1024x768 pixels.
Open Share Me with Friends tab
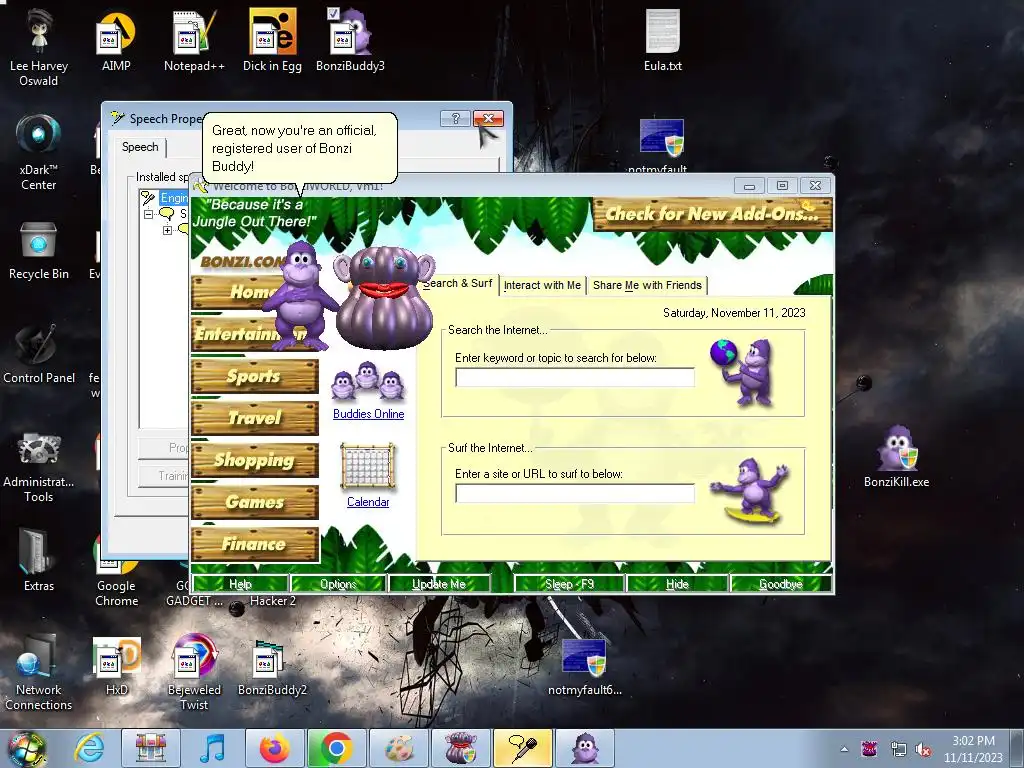pyautogui.click(x=647, y=285)
